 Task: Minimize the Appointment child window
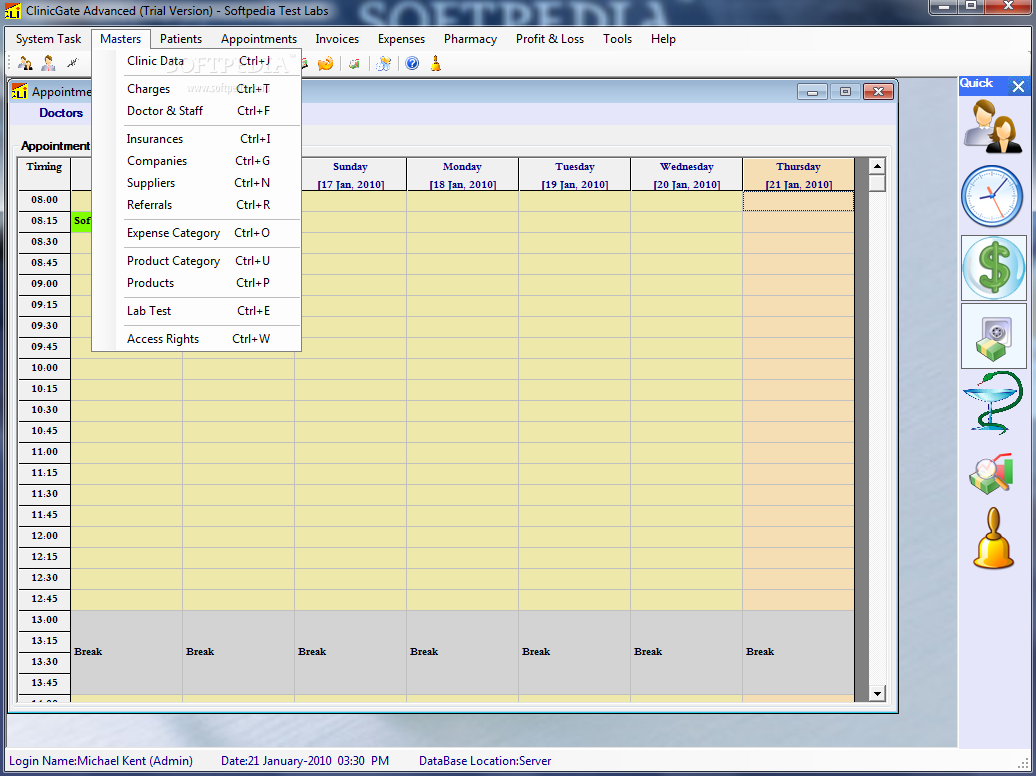click(812, 92)
